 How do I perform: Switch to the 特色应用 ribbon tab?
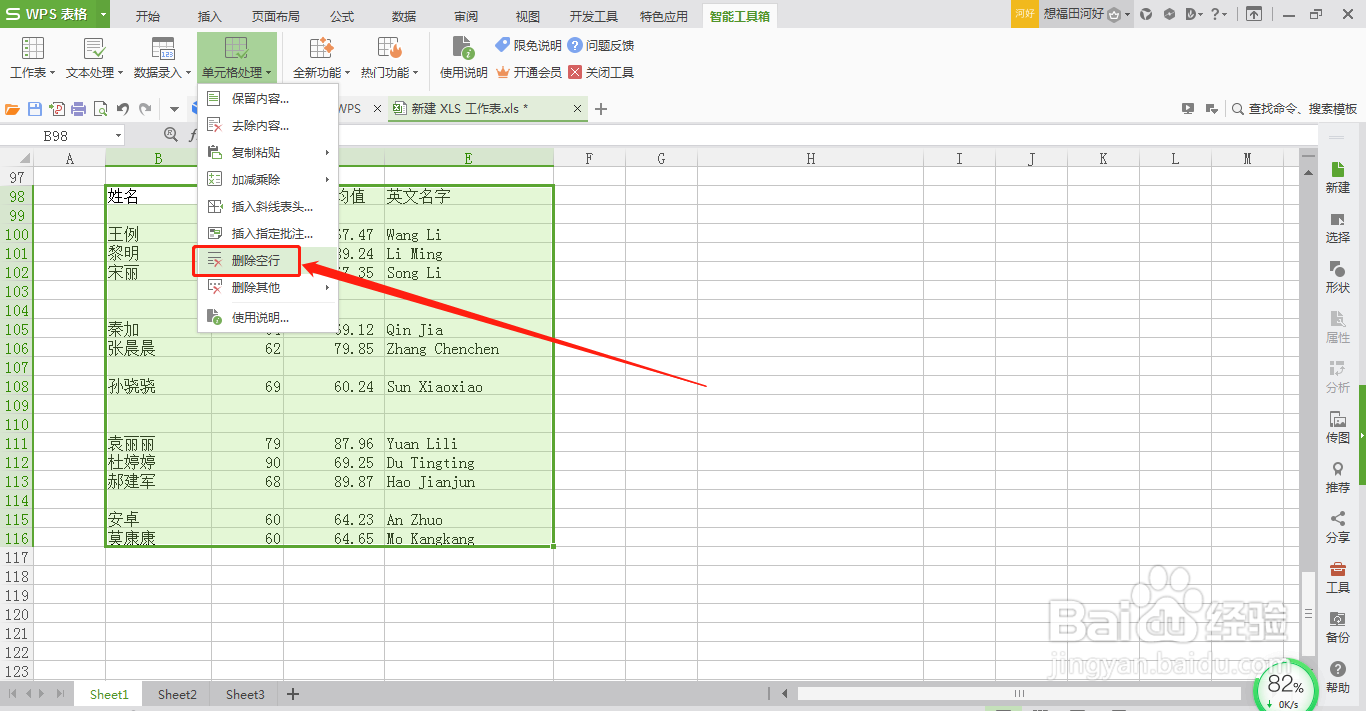[x=664, y=16]
